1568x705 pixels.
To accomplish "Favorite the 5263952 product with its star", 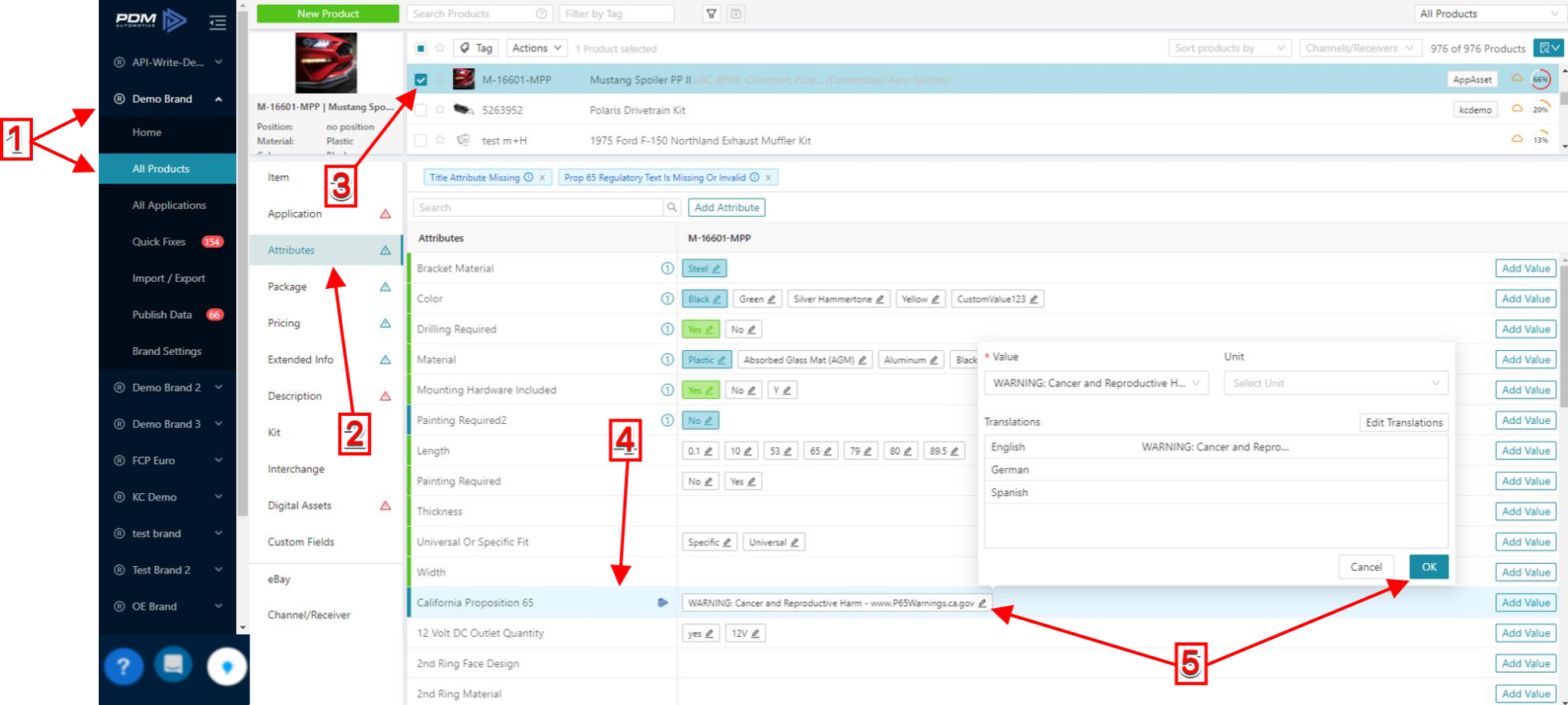I will pos(440,109).
